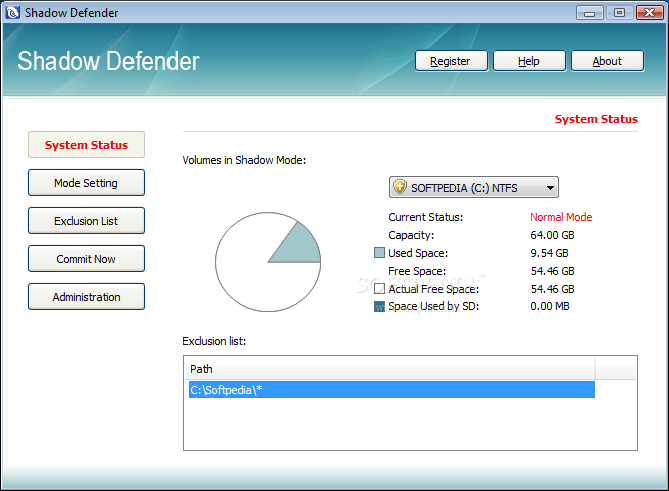669x491 pixels.
Task: Open the Exclusion List section
Action: (86, 221)
